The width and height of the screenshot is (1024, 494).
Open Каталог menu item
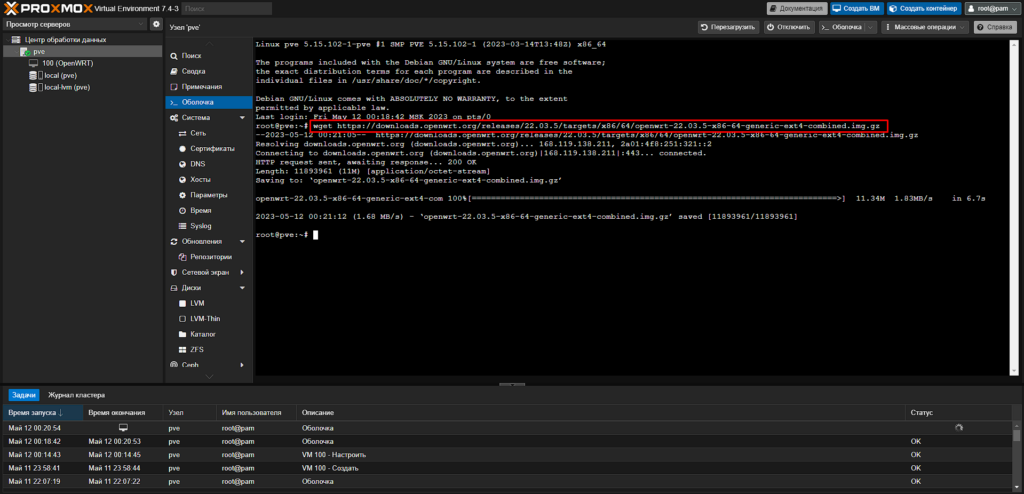point(203,335)
